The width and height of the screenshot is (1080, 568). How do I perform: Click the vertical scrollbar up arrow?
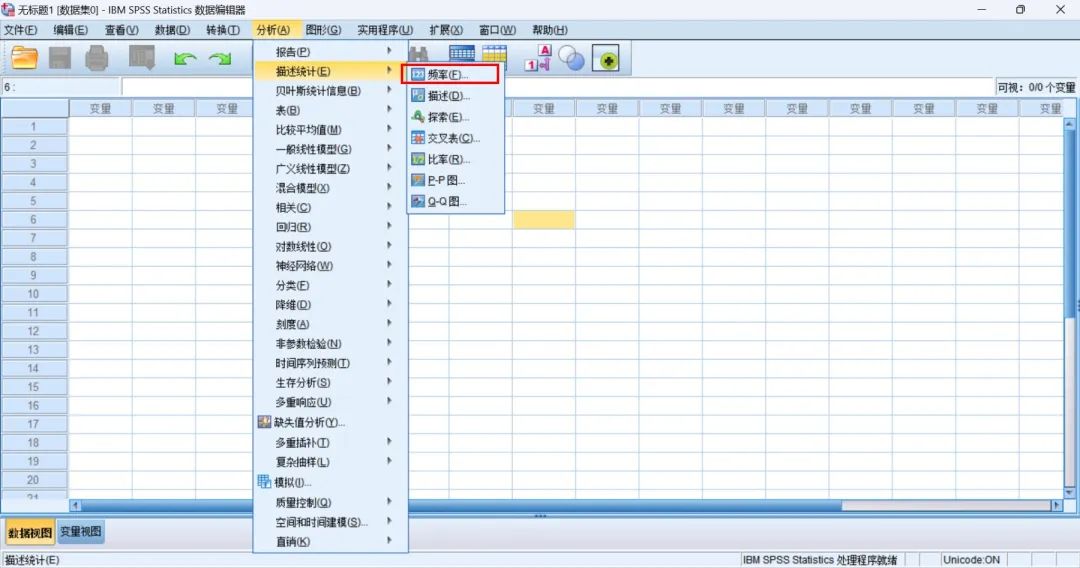[1070, 125]
